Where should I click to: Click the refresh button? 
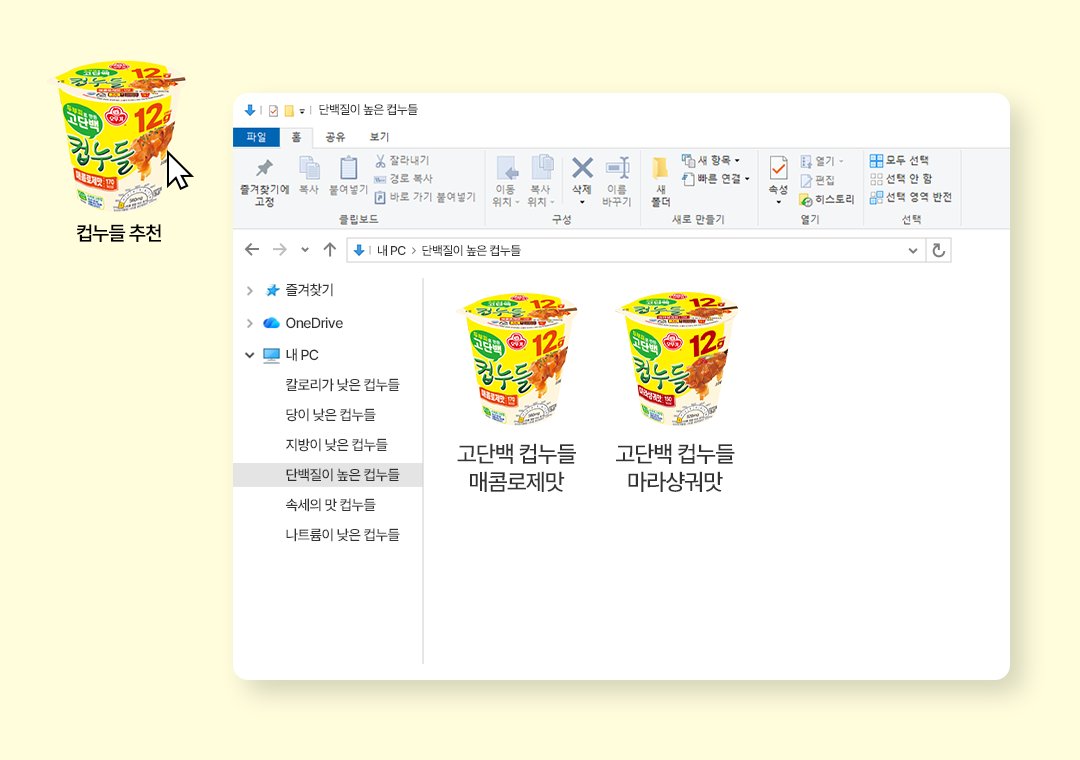coord(938,250)
